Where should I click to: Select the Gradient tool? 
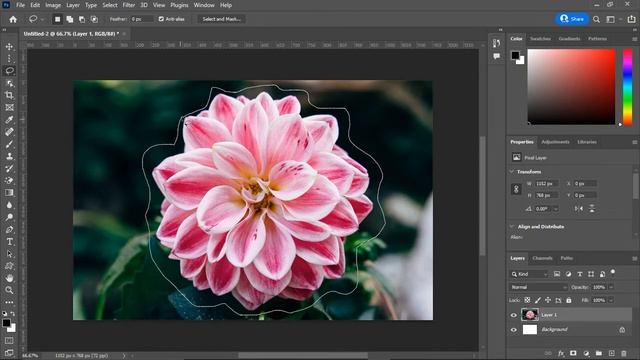[9, 193]
